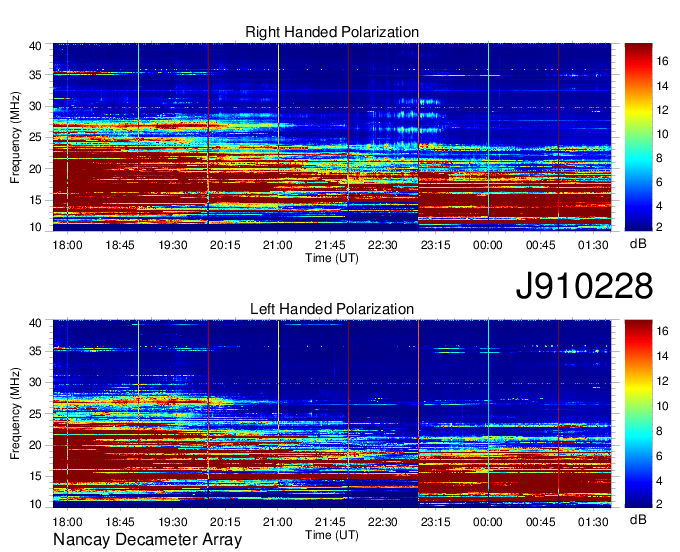Click the 18:45 time tick on Left Handed plot
The image size is (680, 552).
coord(120,522)
